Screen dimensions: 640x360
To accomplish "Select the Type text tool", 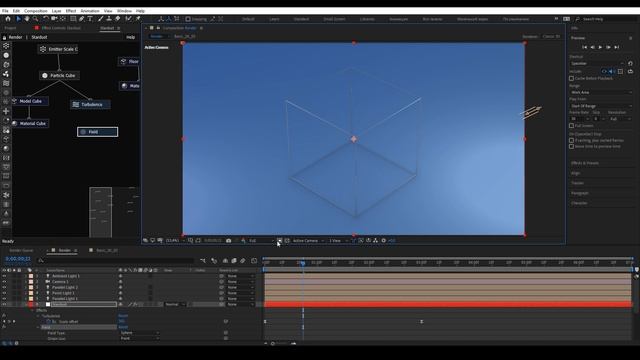I will (x=90, y=19).
